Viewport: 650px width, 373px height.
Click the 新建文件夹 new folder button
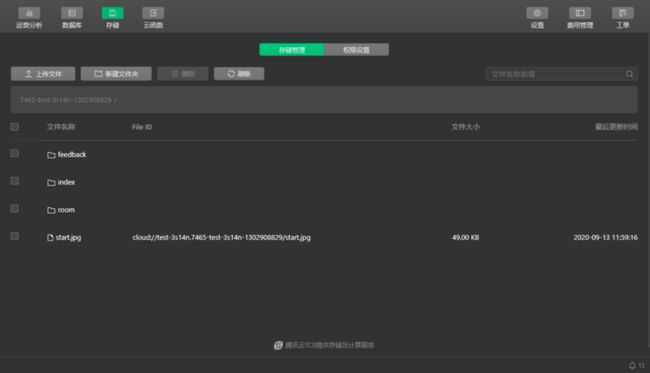116,74
